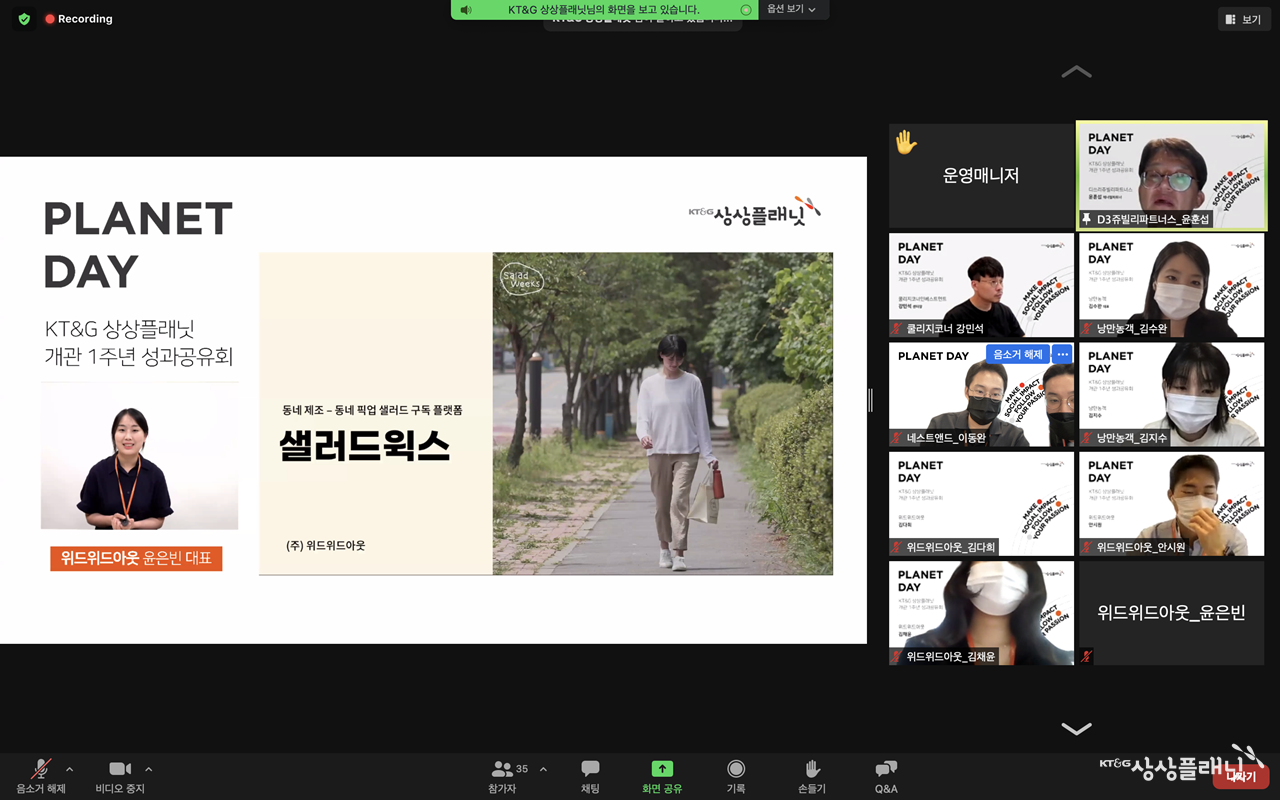Stop camera with 비디오 중지 button
The width and height of the screenshot is (1280, 800).
120,776
